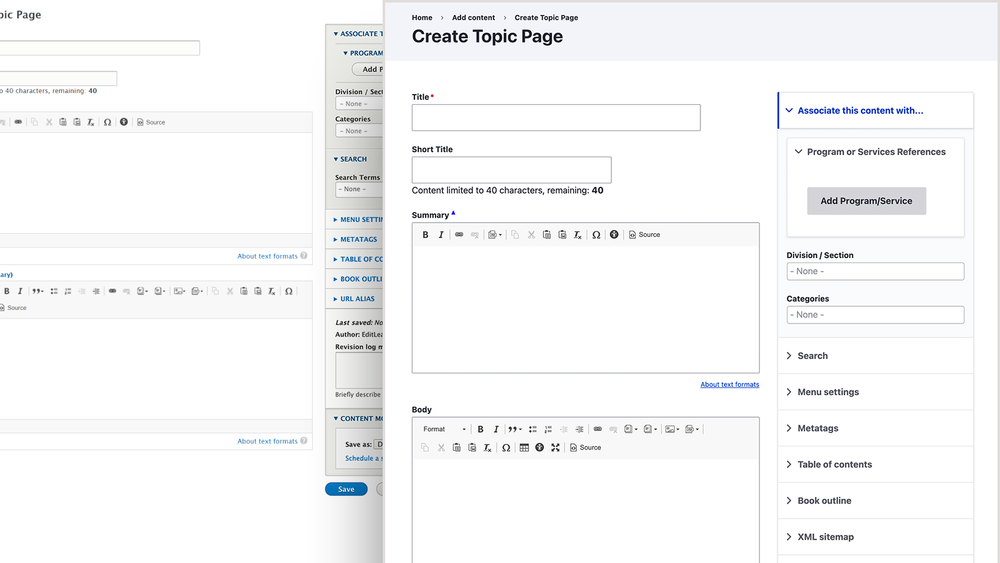This screenshot has width=1000, height=563.
Task: Go to Add content in the breadcrumb
Action: (x=473, y=18)
